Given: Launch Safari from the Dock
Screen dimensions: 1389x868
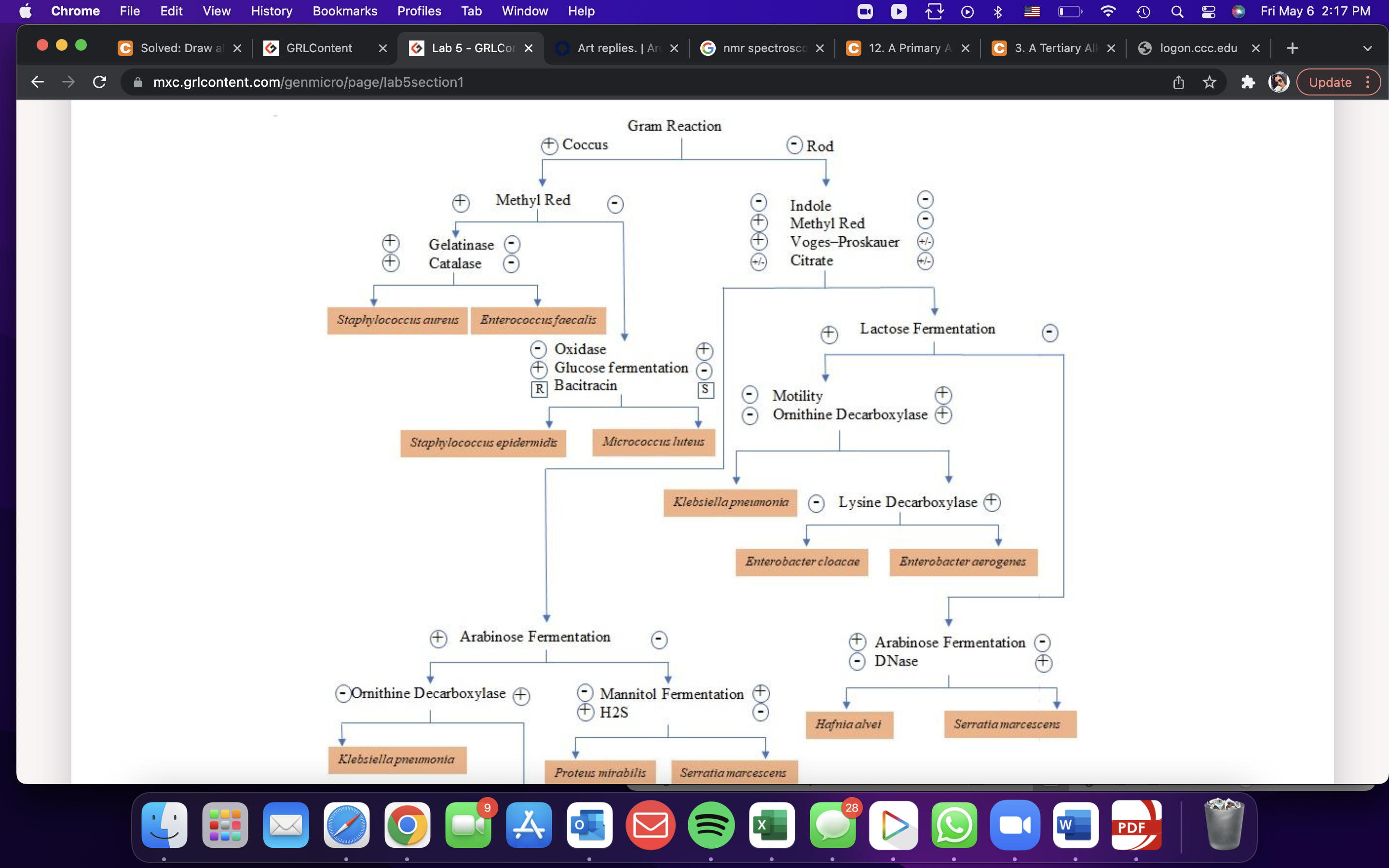Looking at the screenshot, I should pyautogui.click(x=347, y=825).
